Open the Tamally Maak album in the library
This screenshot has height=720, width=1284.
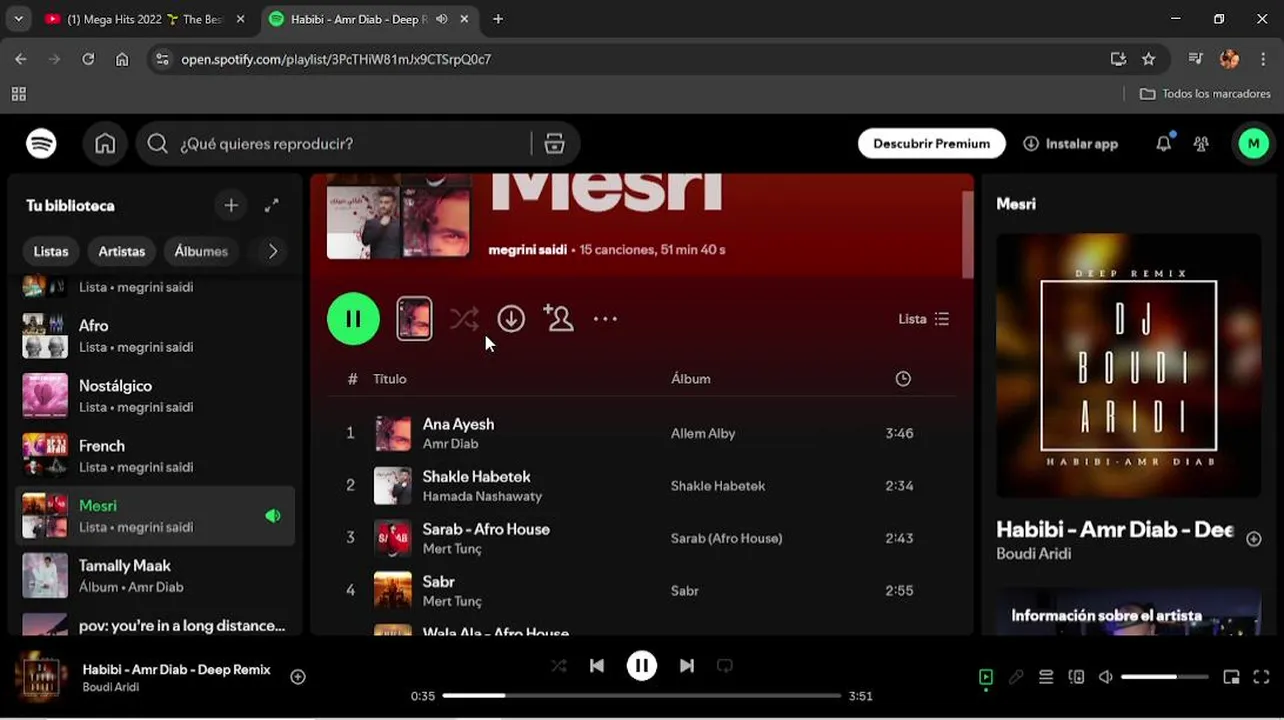[x=155, y=576]
